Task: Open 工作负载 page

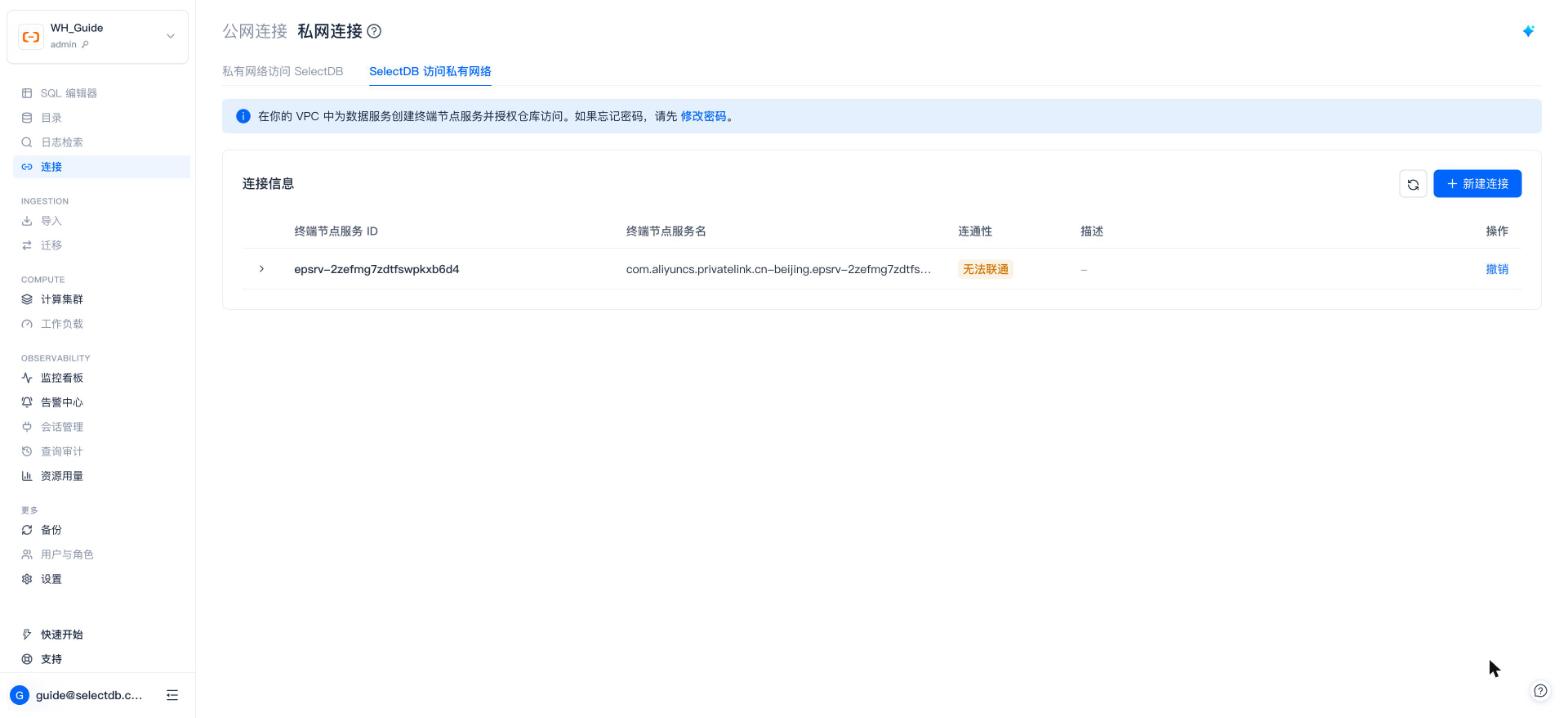Action: [61, 324]
